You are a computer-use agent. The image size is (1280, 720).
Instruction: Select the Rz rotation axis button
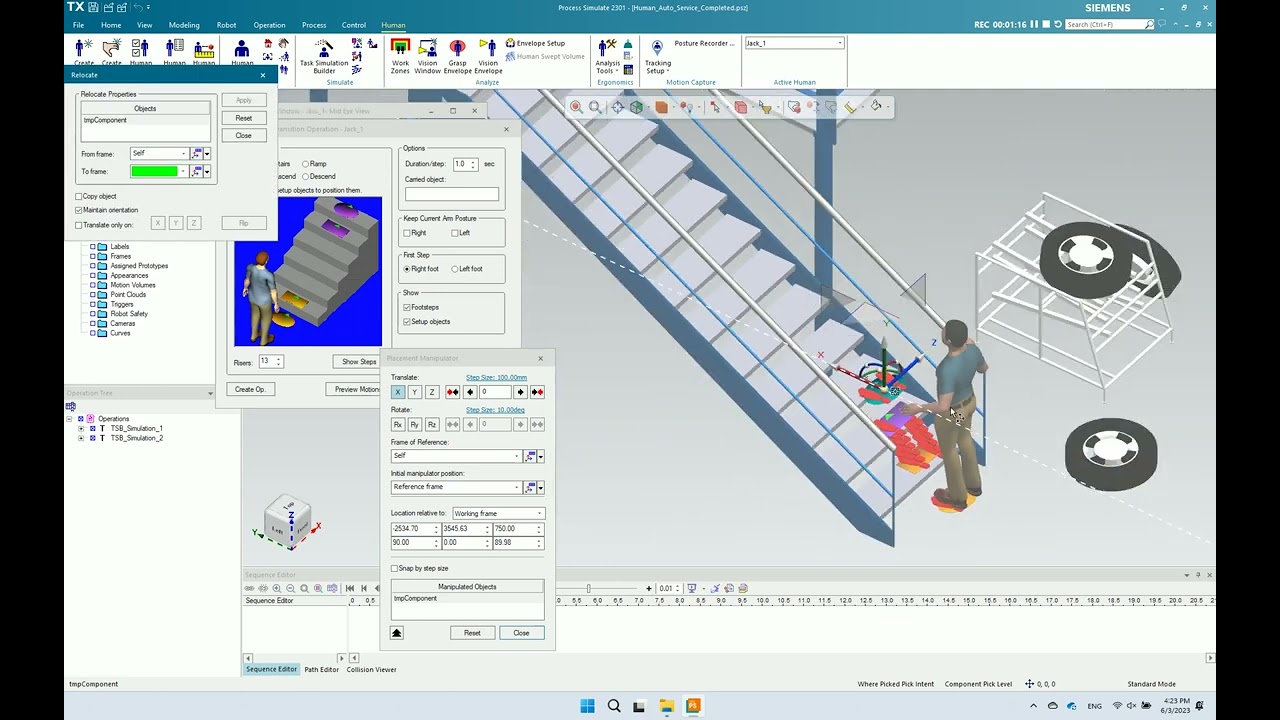(432, 424)
